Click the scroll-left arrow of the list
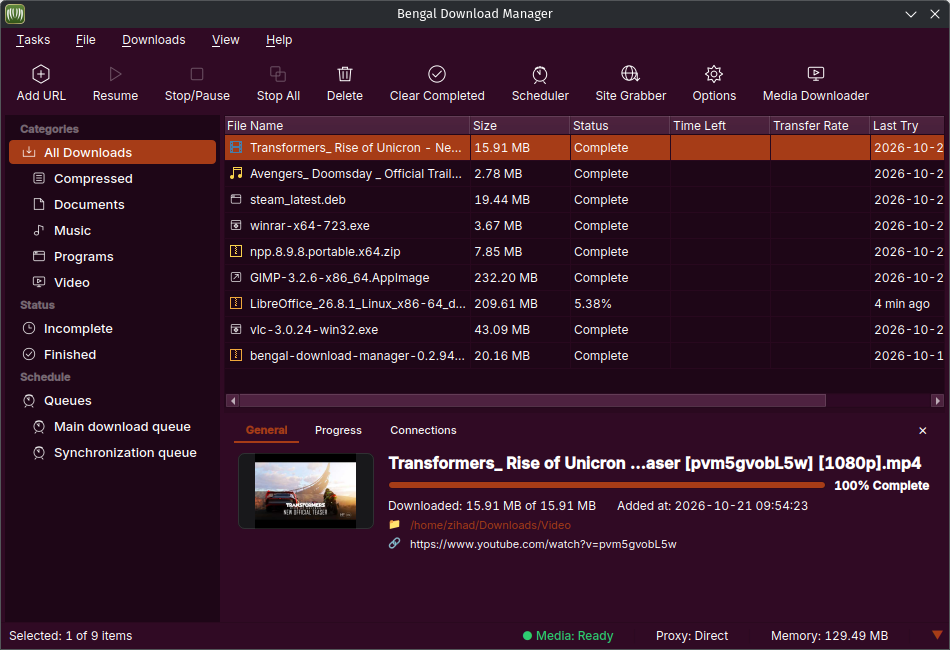Screen dimensions: 950x650 (x=232, y=400)
